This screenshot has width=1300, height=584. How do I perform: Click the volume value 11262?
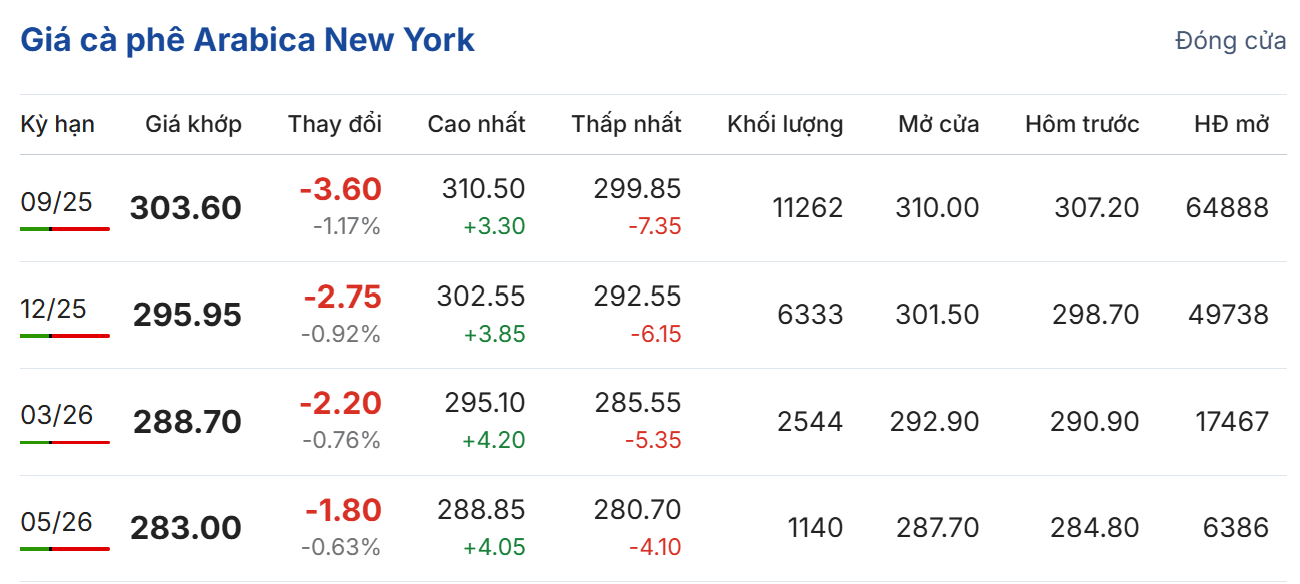pos(807,208)
